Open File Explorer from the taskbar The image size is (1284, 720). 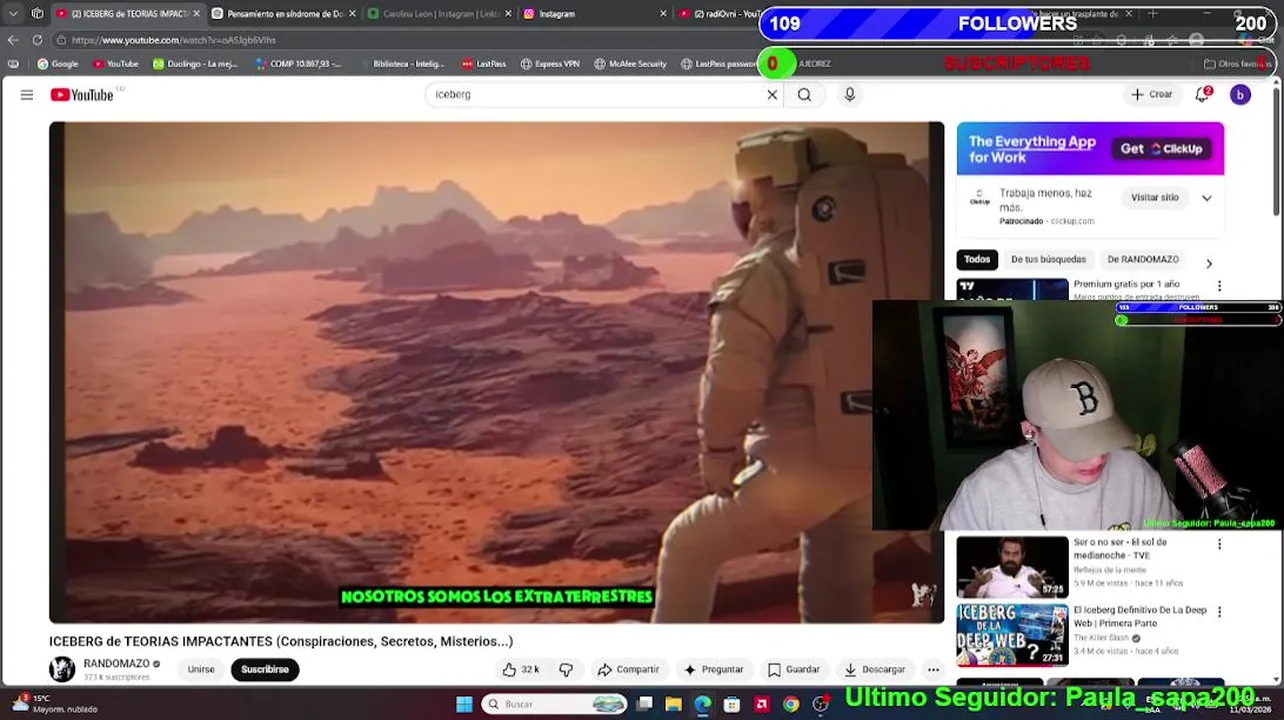(674, 704)
